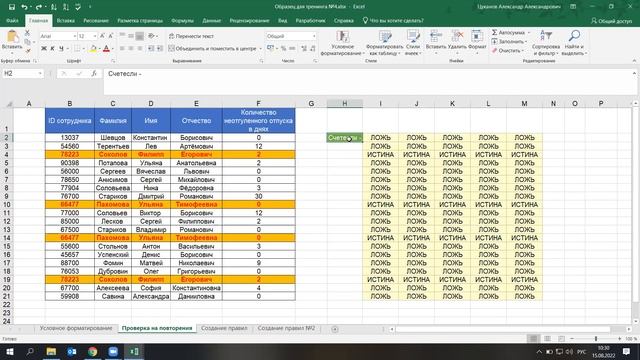Open the Условное форматирование sheet tab

pyautogui.click(x=76, y=328)
